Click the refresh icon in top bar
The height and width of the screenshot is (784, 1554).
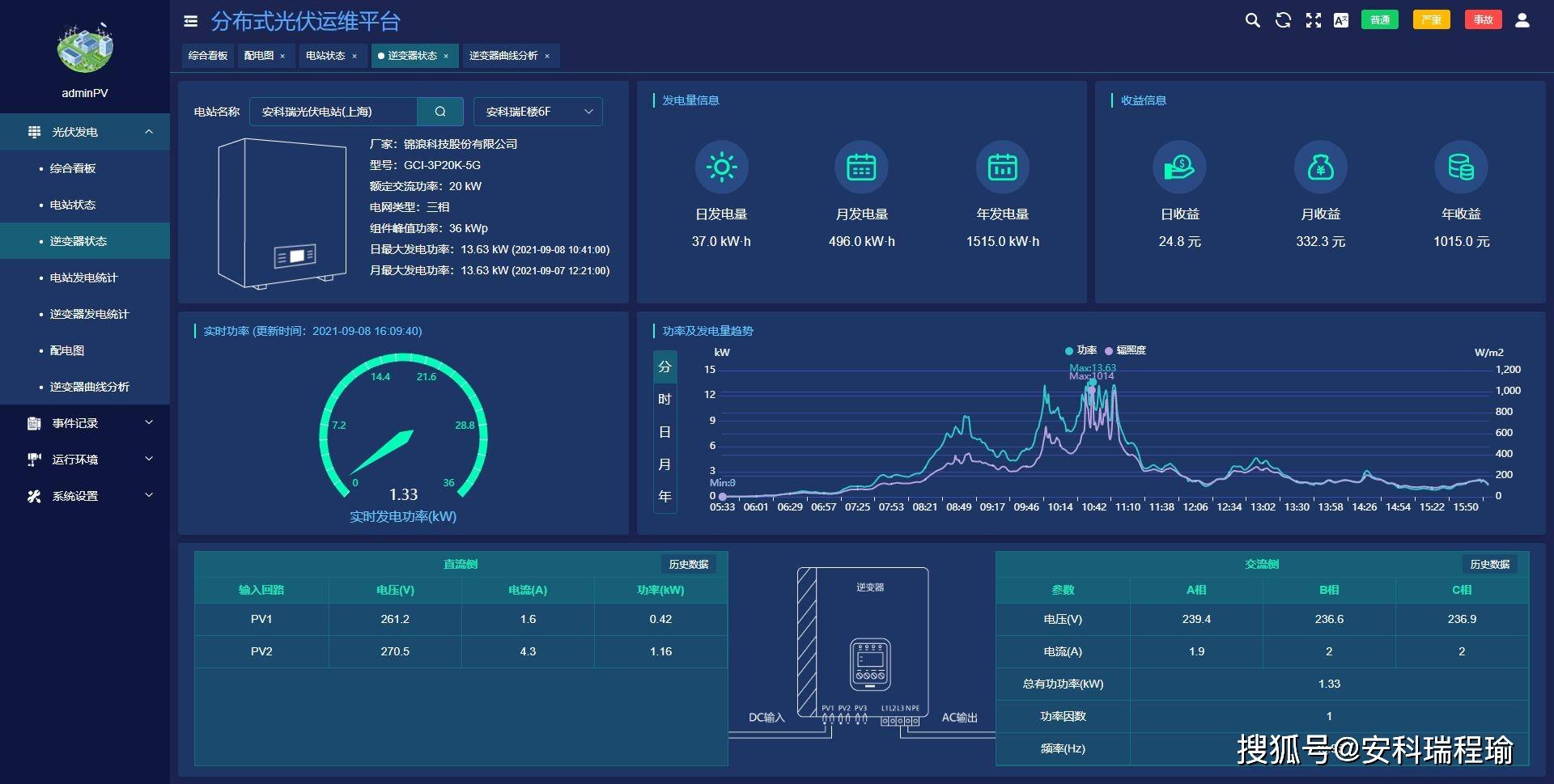[1283, 20]
